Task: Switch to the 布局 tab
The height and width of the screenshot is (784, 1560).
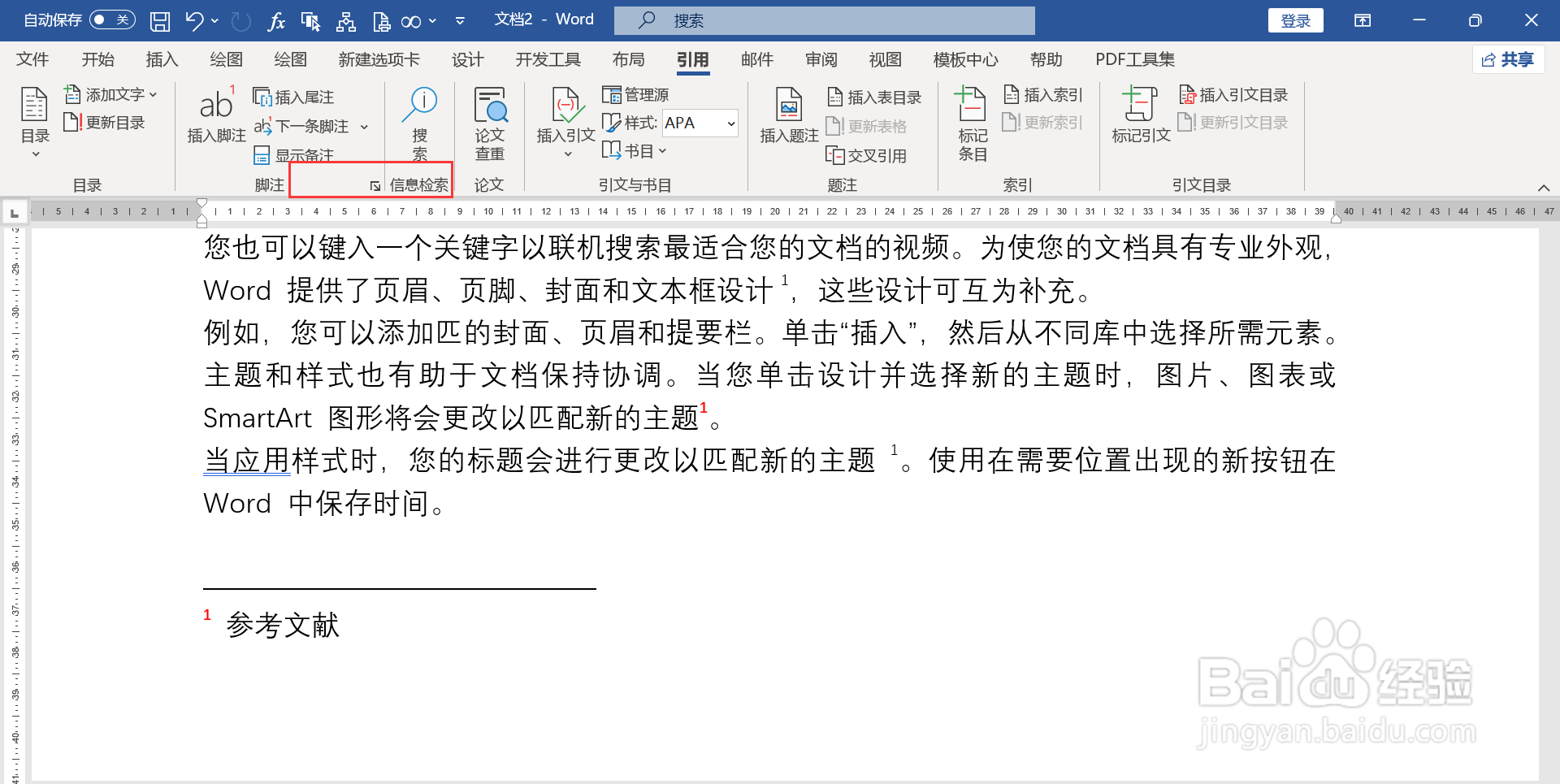Action: click(628, 59)
